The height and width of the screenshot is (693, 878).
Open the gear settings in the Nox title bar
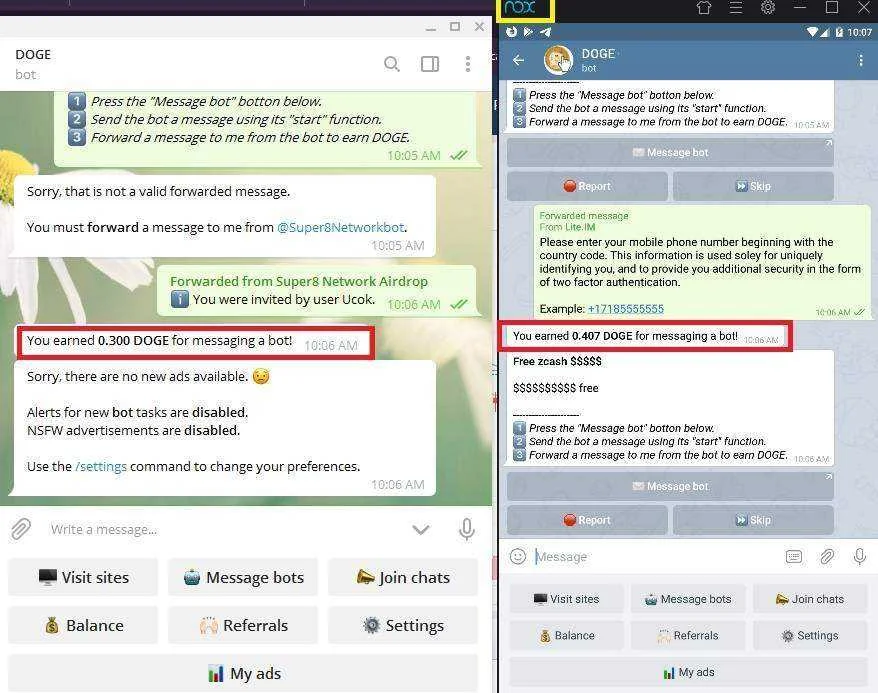(x=768, y=7)
